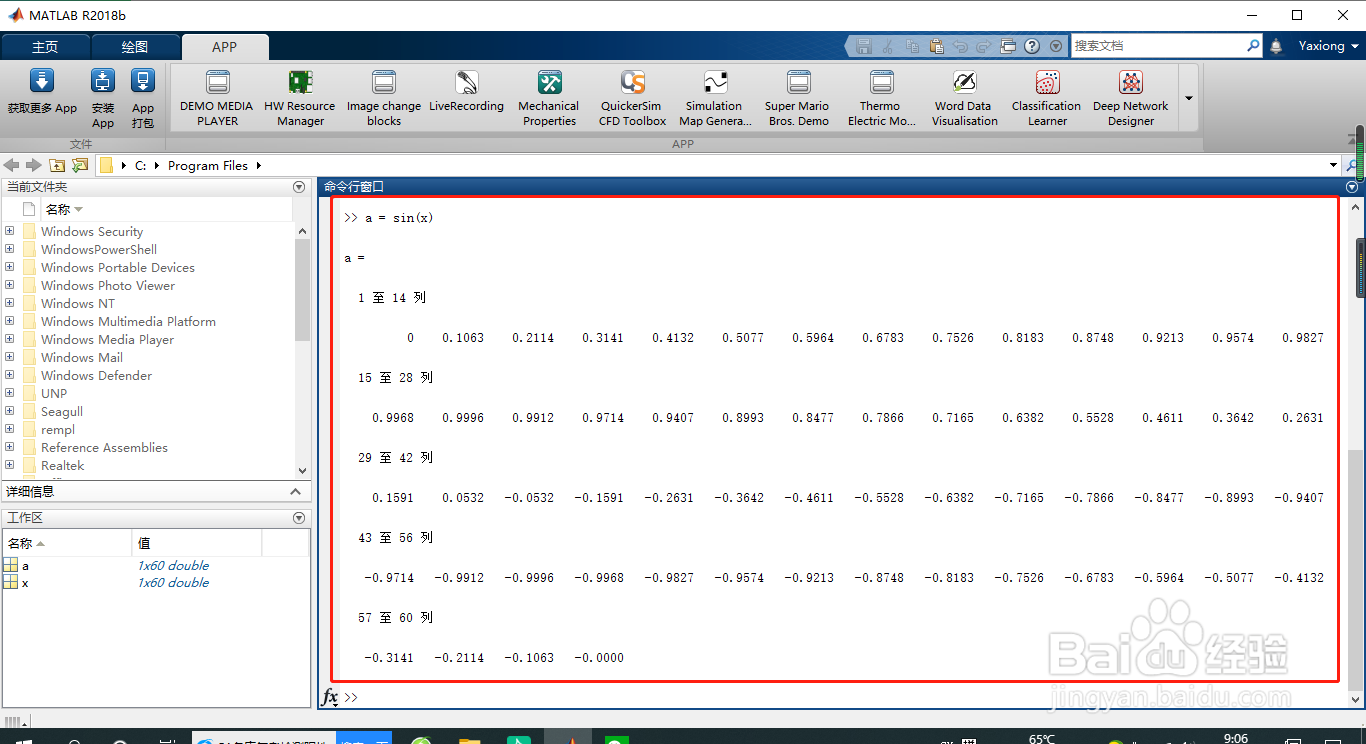
Task: Open the address bar path history dropdown
Action: click(1333, 165)
